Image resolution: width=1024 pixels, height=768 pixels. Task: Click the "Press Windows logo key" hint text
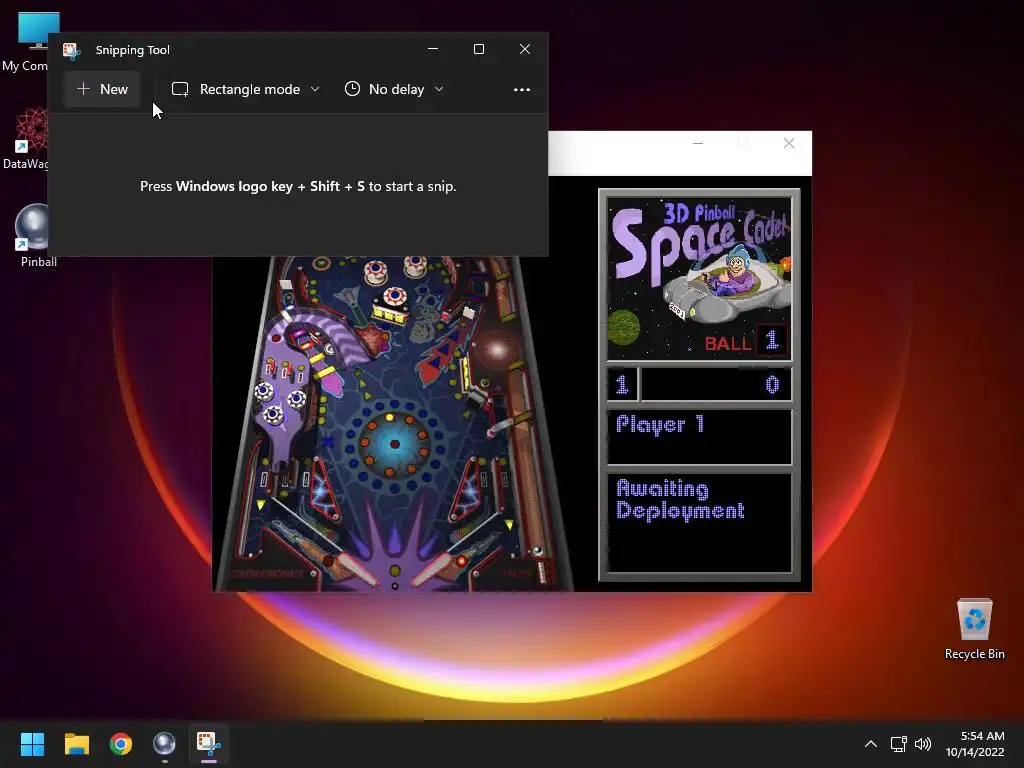pyautogui.click(x=298, y=187)
